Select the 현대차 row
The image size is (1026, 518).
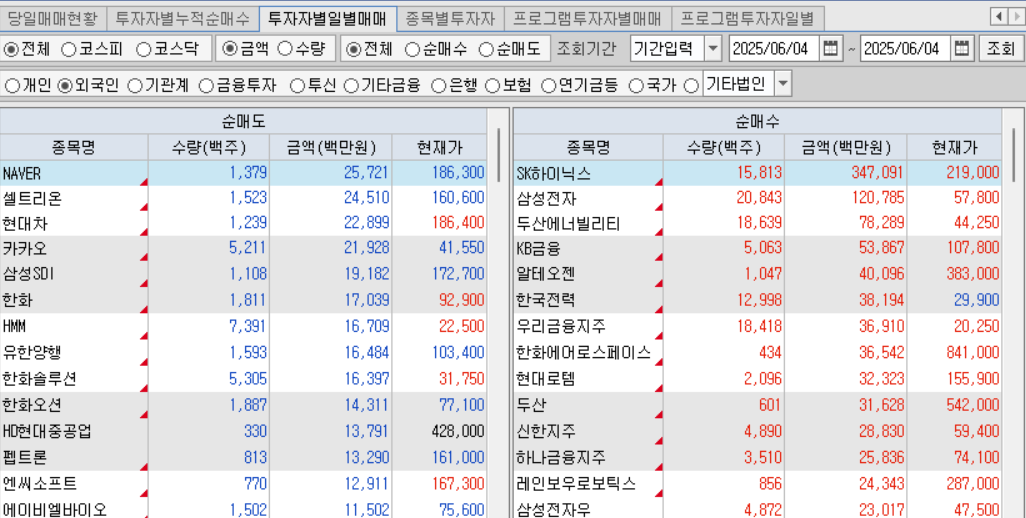(243, 224)
